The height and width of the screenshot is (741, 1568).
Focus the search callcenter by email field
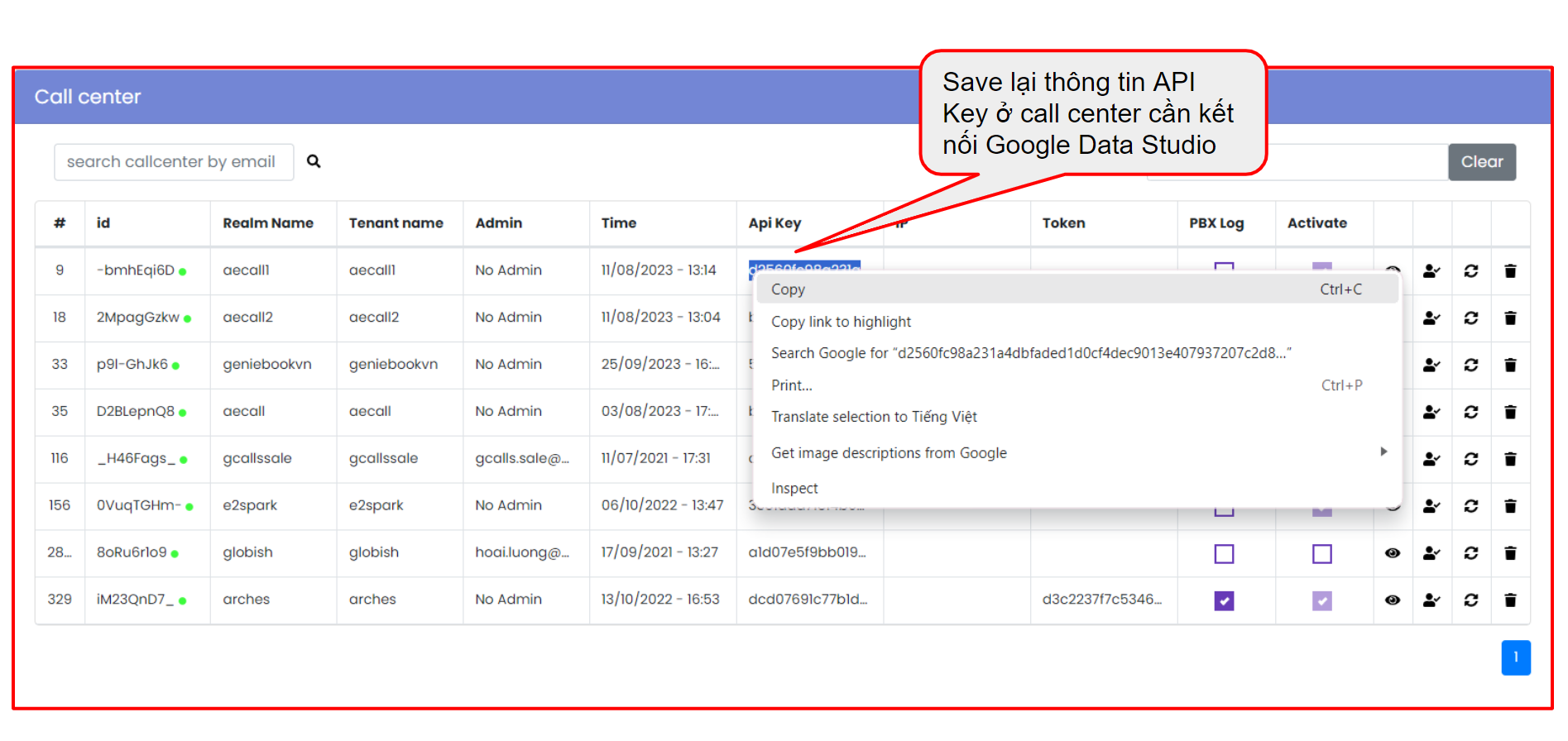click(174, 162)
